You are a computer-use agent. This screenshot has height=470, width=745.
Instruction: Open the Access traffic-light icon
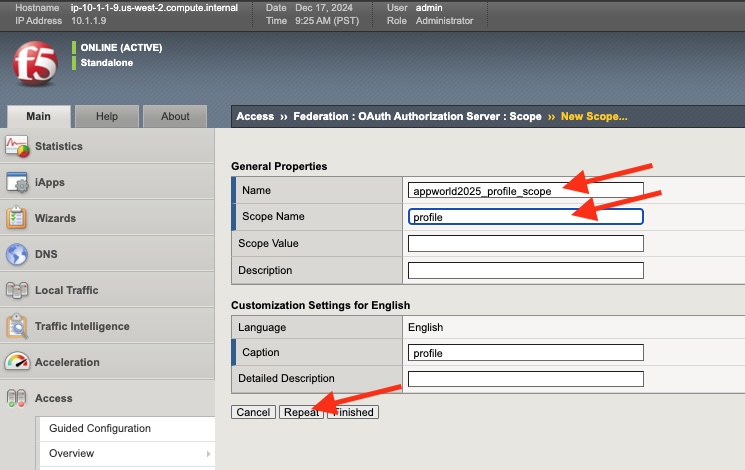tap(17, 398)
